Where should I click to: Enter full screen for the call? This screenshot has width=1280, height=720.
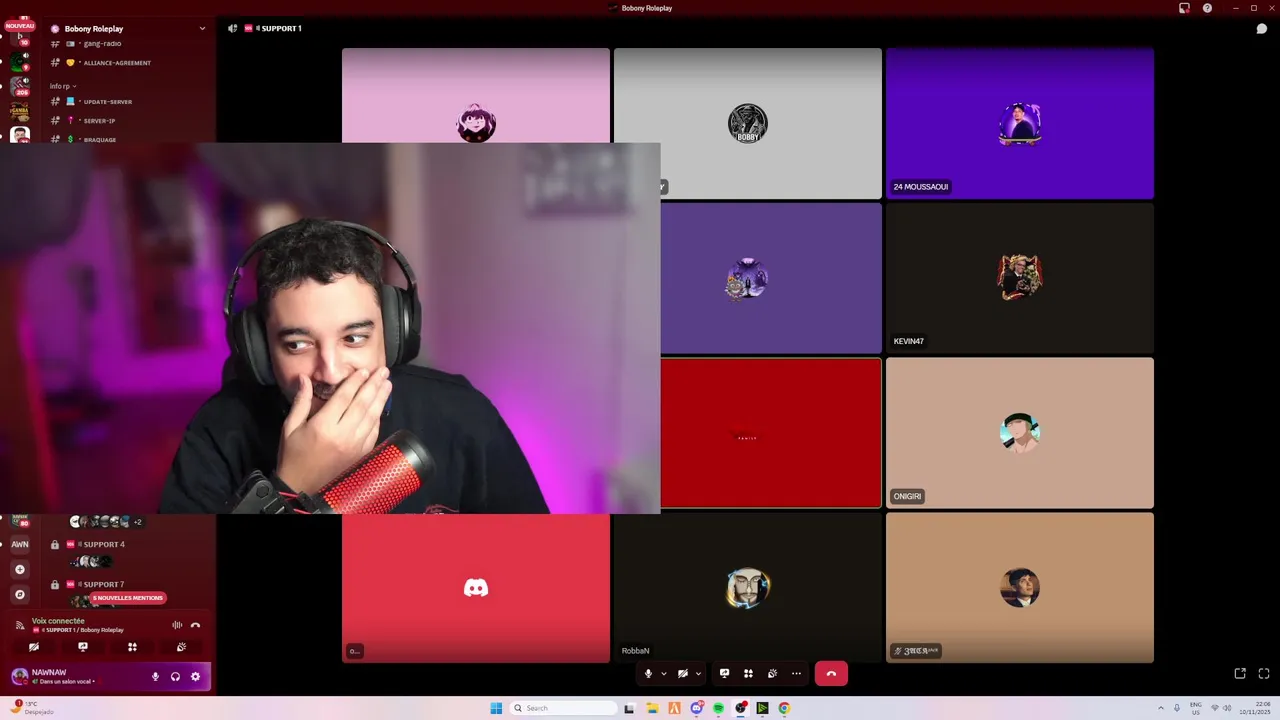[1264, 674]
